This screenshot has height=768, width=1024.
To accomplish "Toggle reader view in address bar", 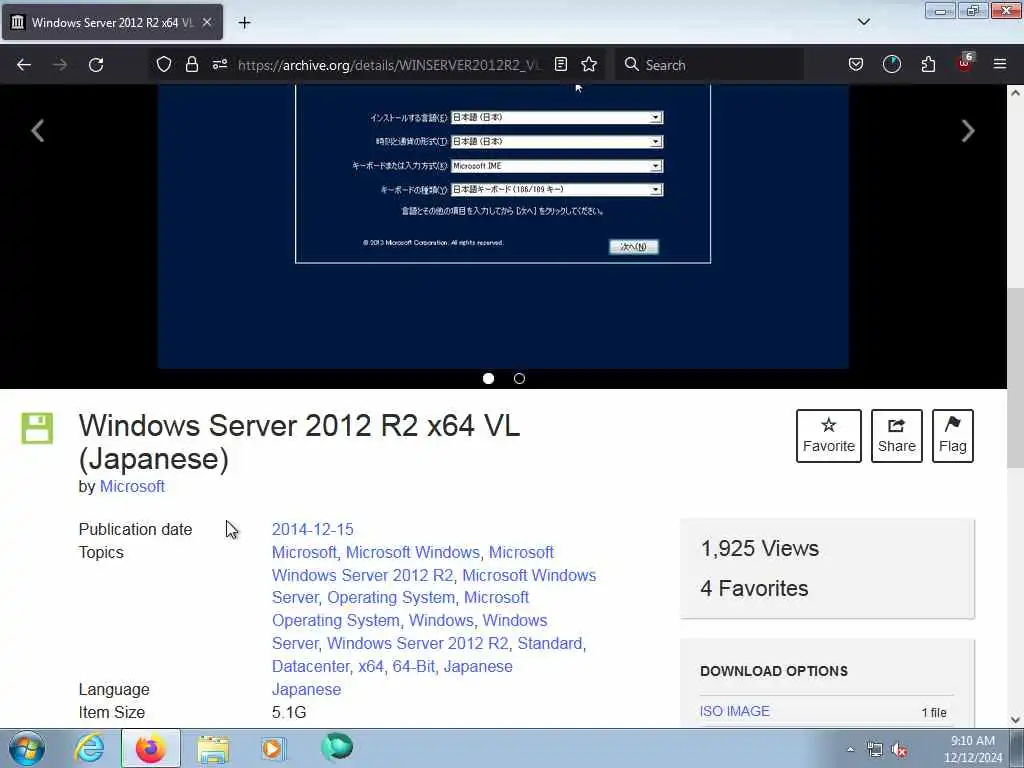I will [x=561, y=64].
